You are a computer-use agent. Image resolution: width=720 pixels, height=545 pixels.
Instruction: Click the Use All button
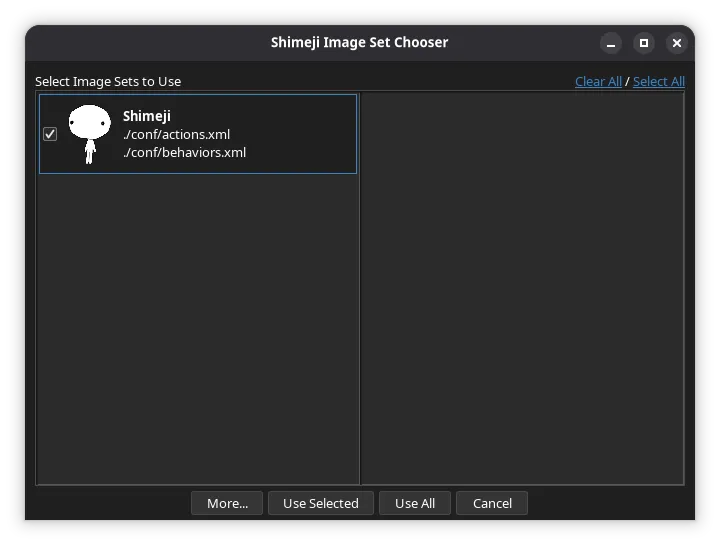point(415,503)
